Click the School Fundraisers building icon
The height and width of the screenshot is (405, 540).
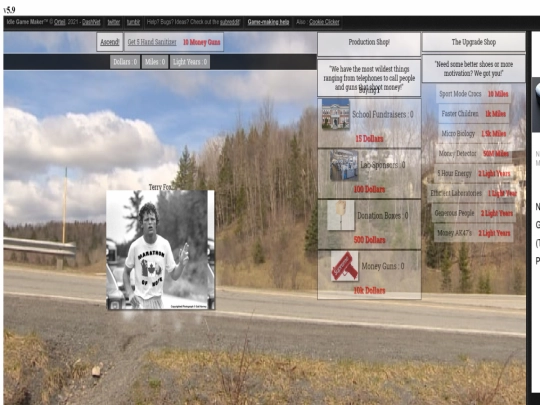[335, 114]
